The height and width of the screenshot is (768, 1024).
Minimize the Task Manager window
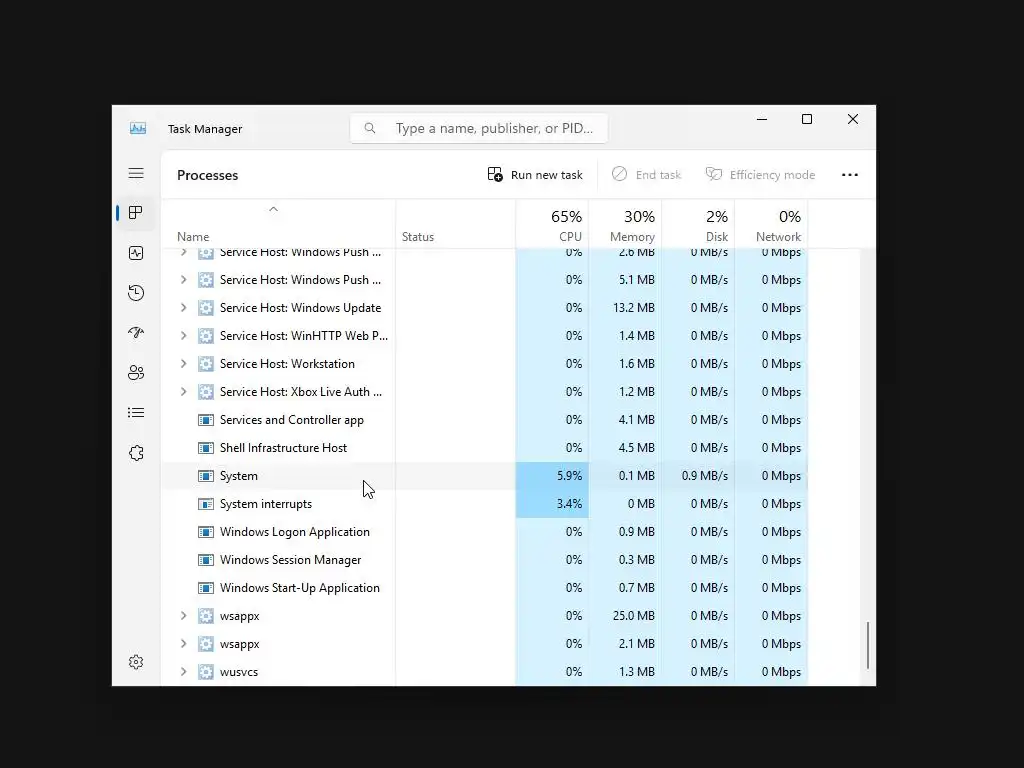tap(761, 119)
